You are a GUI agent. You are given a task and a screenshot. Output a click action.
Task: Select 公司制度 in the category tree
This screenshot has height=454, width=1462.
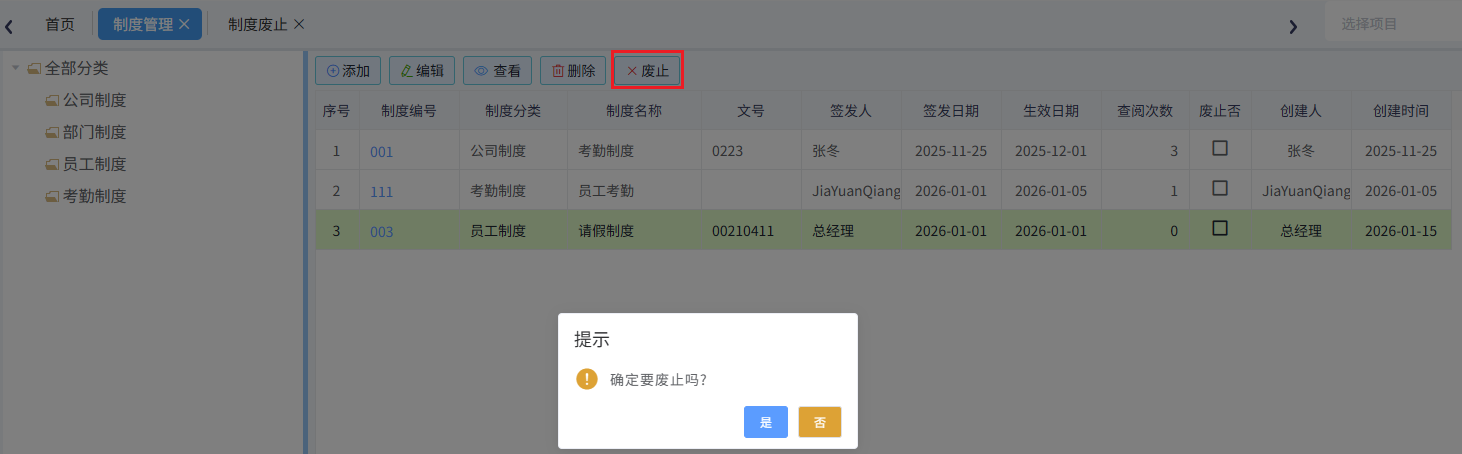tap(94, 100)
